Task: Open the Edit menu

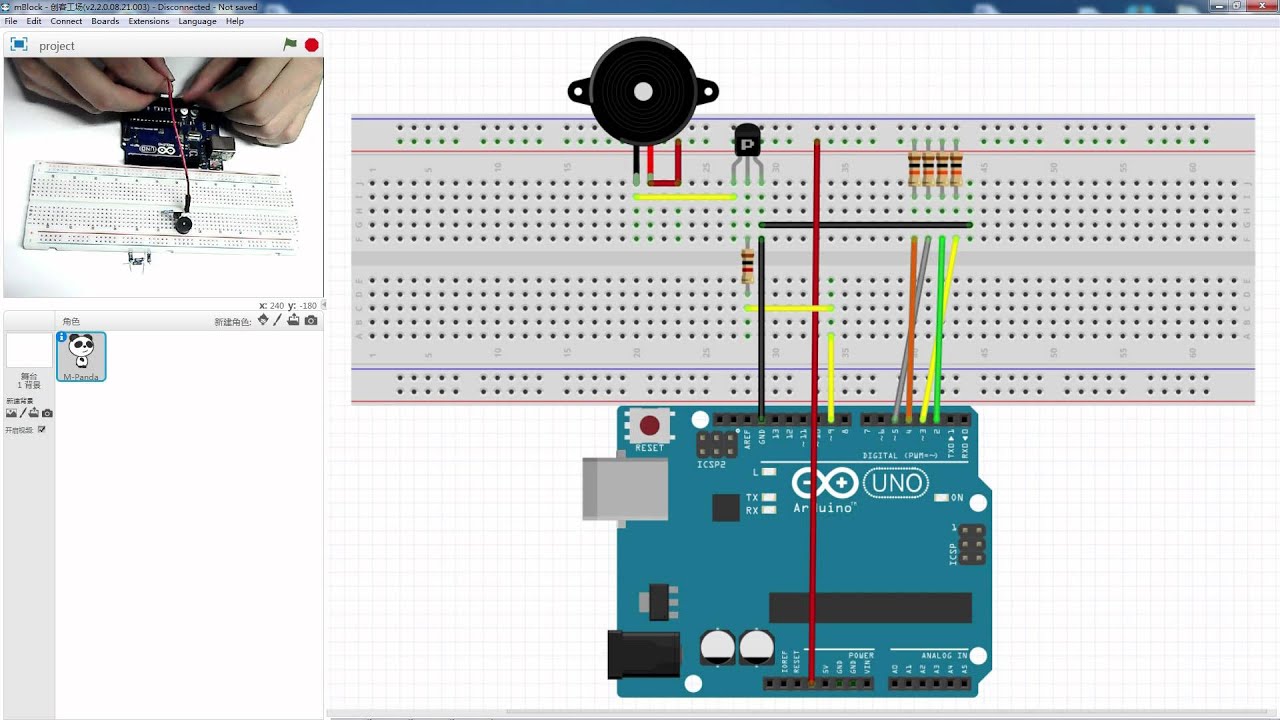Action: point(34,21)
